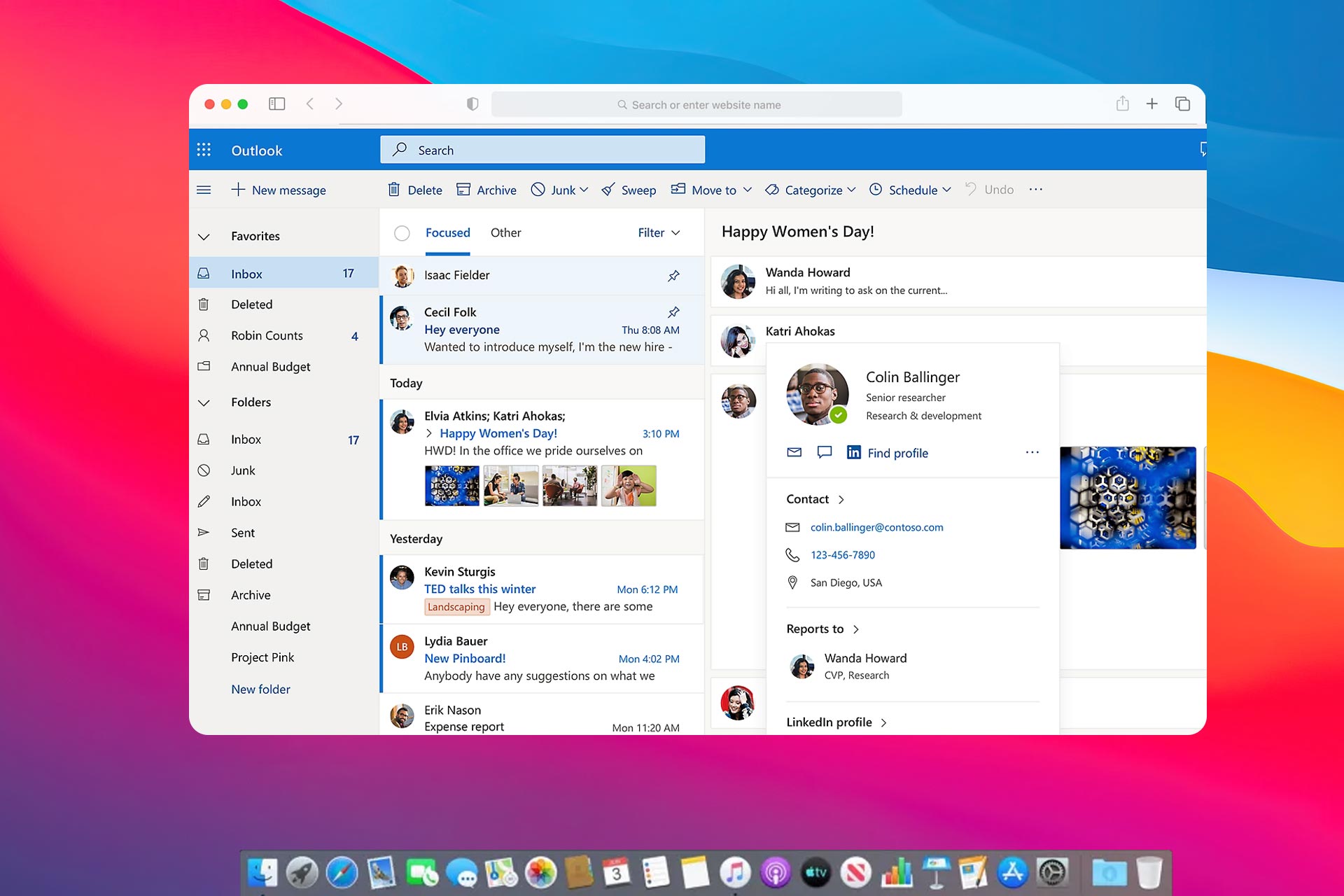
Task: Show Safari tab overview
Action: (1182, 104)
